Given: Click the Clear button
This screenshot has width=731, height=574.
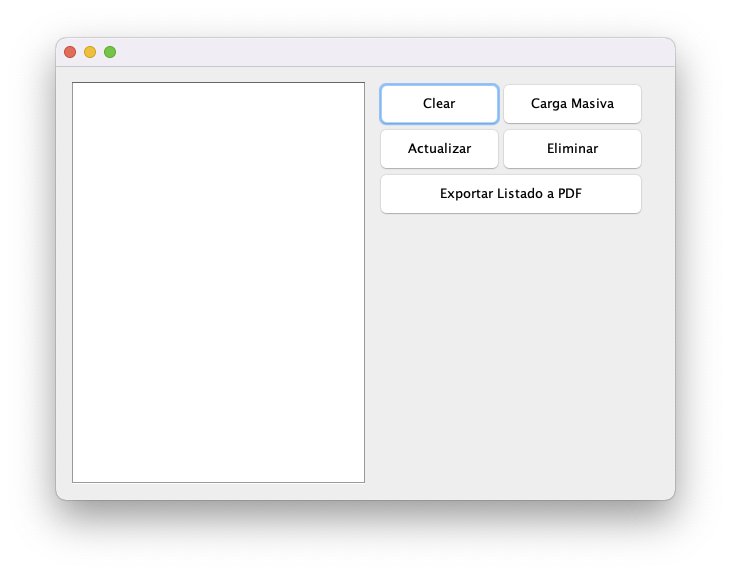Looking at the screenshot, I should click(x=439, y=104).
